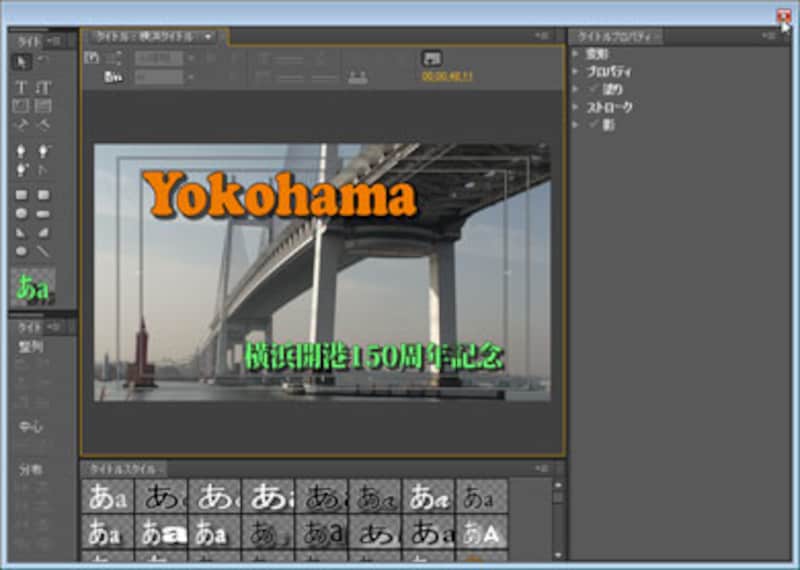
Task: Pick the Rectangle shape tool
Action: 21,195
